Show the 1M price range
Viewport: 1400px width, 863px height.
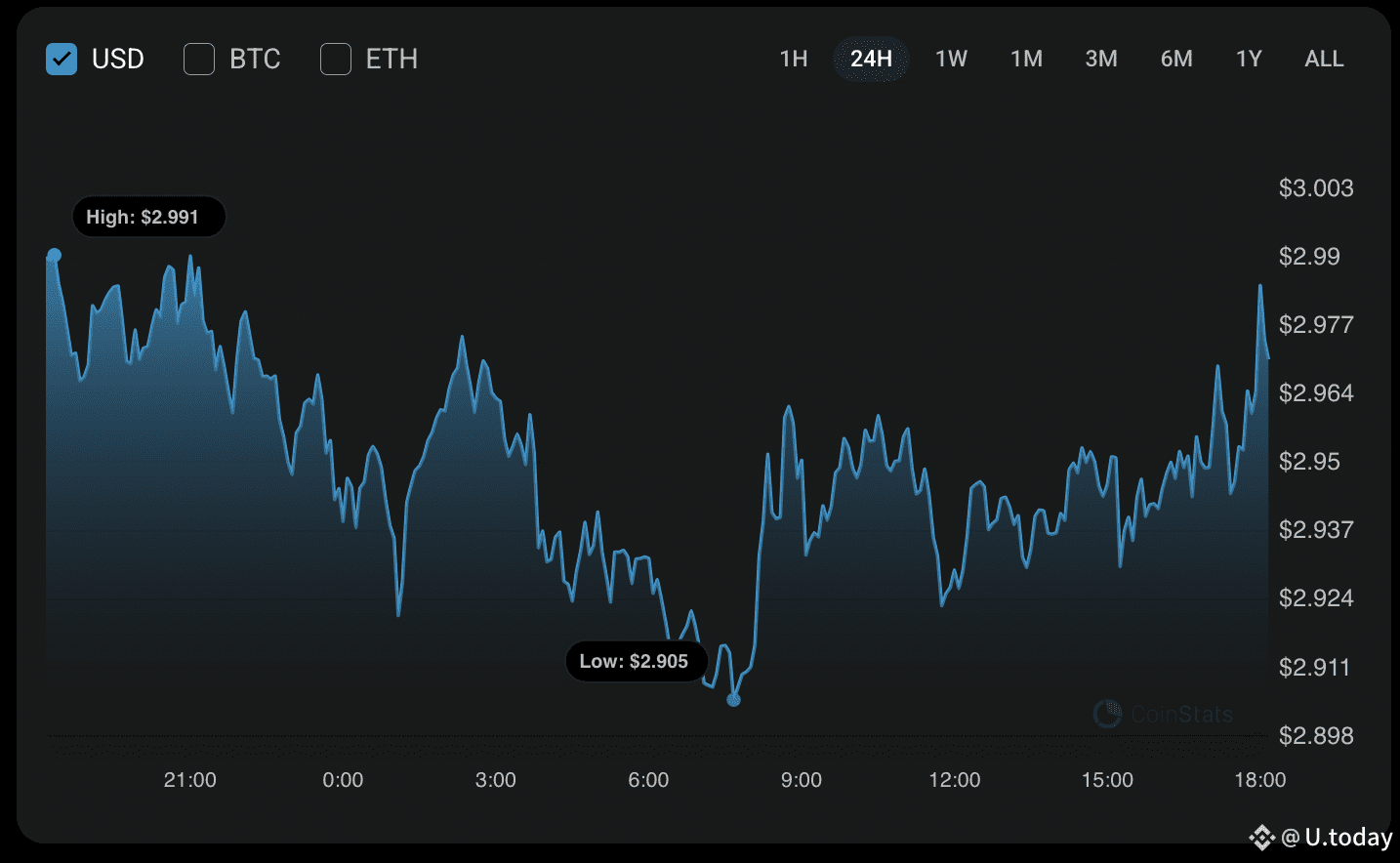[x=1026, y=60]
